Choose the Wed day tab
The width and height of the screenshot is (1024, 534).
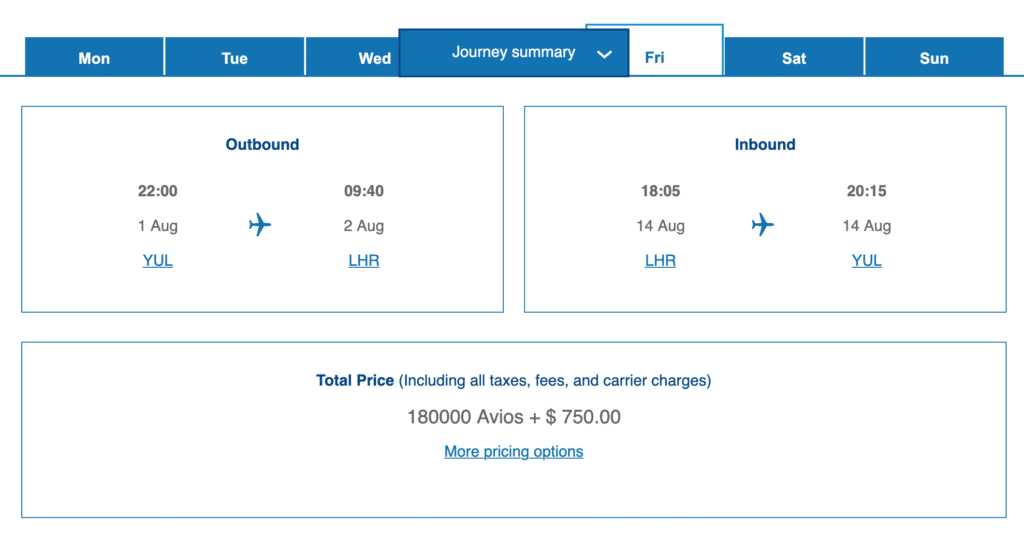tap(374, 58)
